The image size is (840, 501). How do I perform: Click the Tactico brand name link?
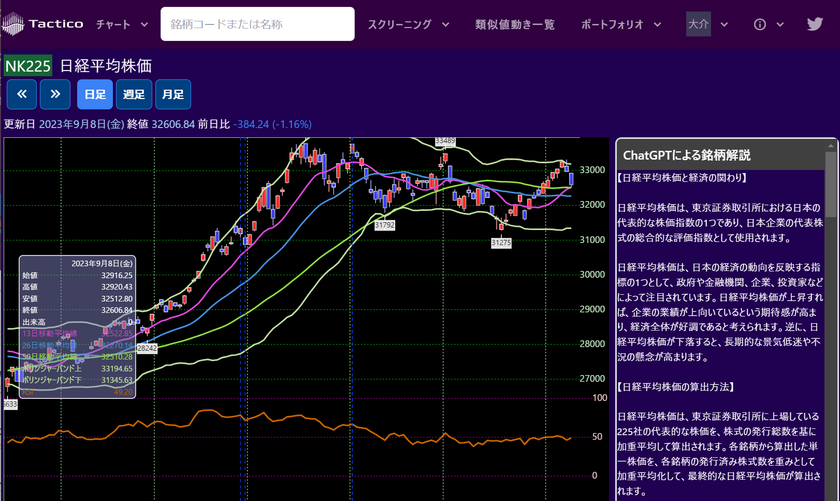[56, 24]
